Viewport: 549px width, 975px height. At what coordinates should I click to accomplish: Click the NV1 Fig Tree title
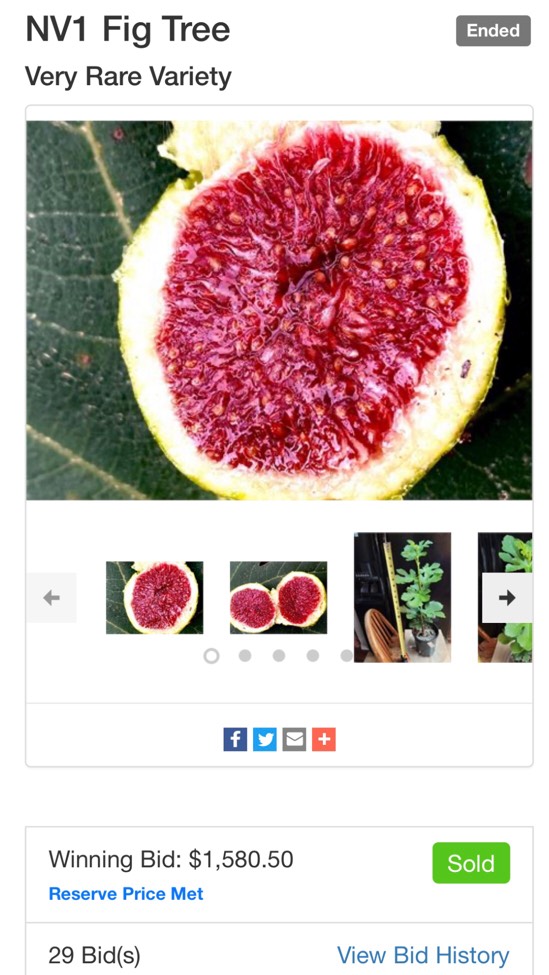[x=128, y=30]
